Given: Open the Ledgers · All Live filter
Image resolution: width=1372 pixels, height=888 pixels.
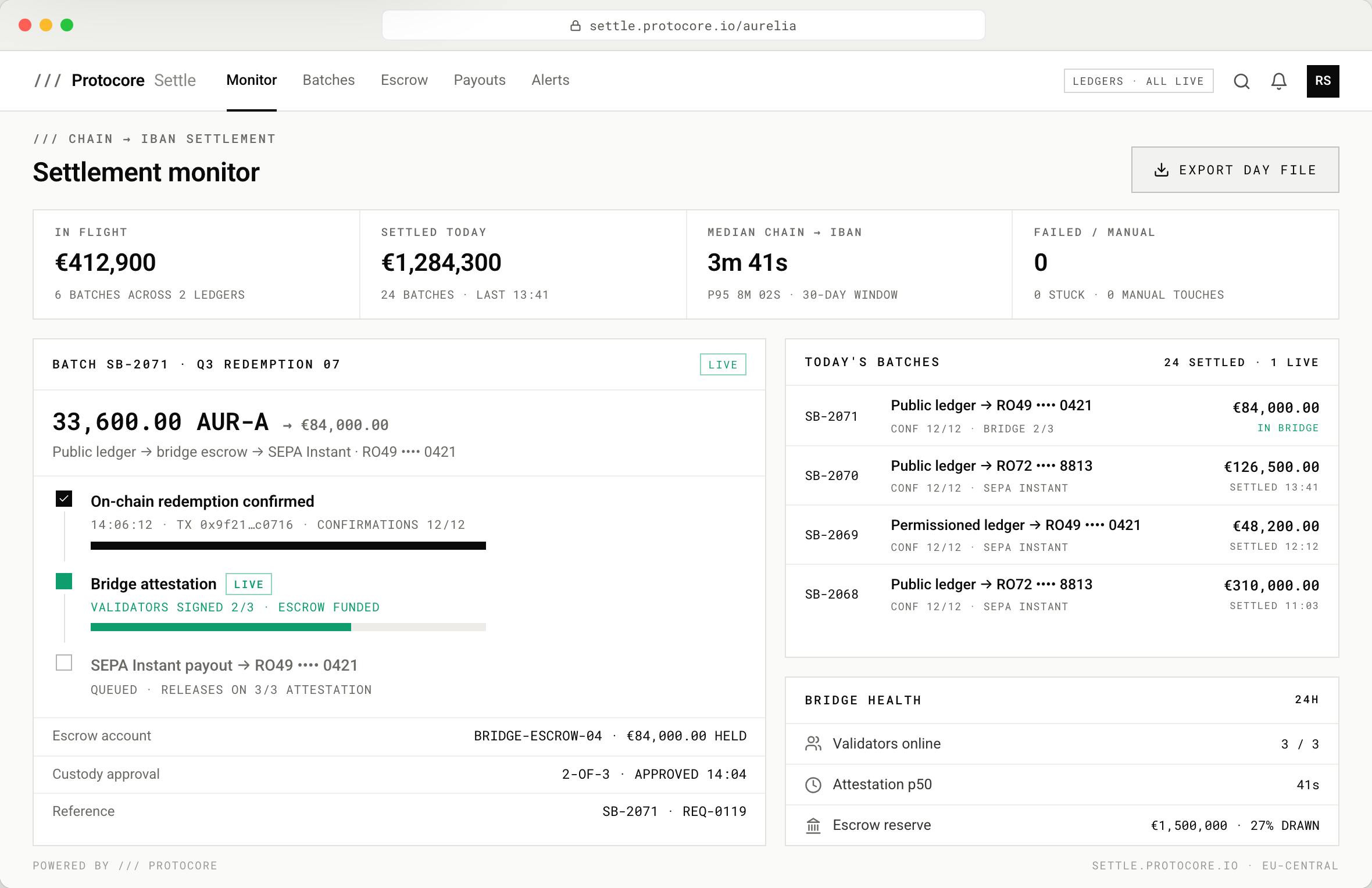Looking at the screenshot, I should pyautogui.click(x=1138, y=81).
